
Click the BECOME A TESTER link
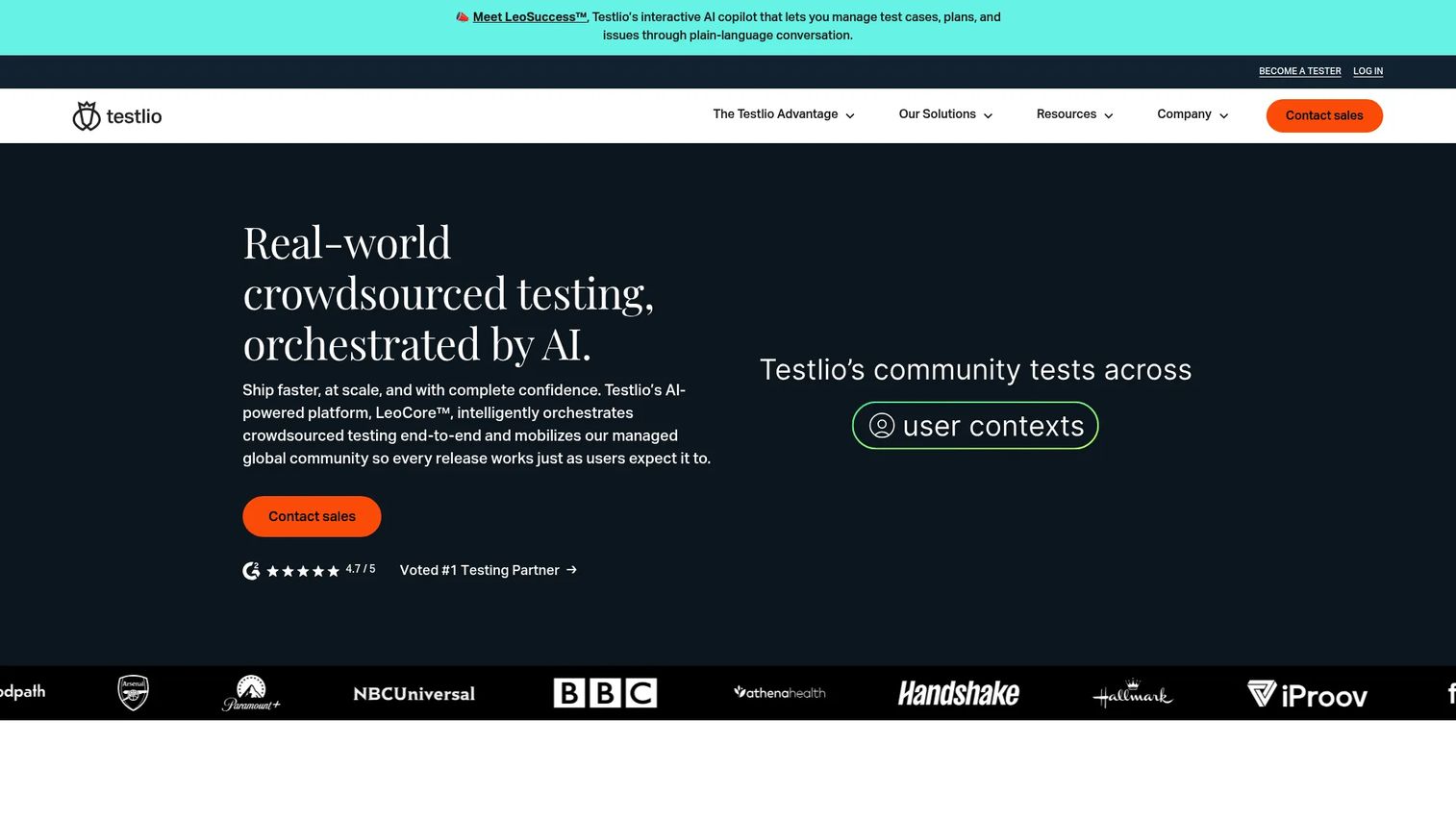point(1299,71)
